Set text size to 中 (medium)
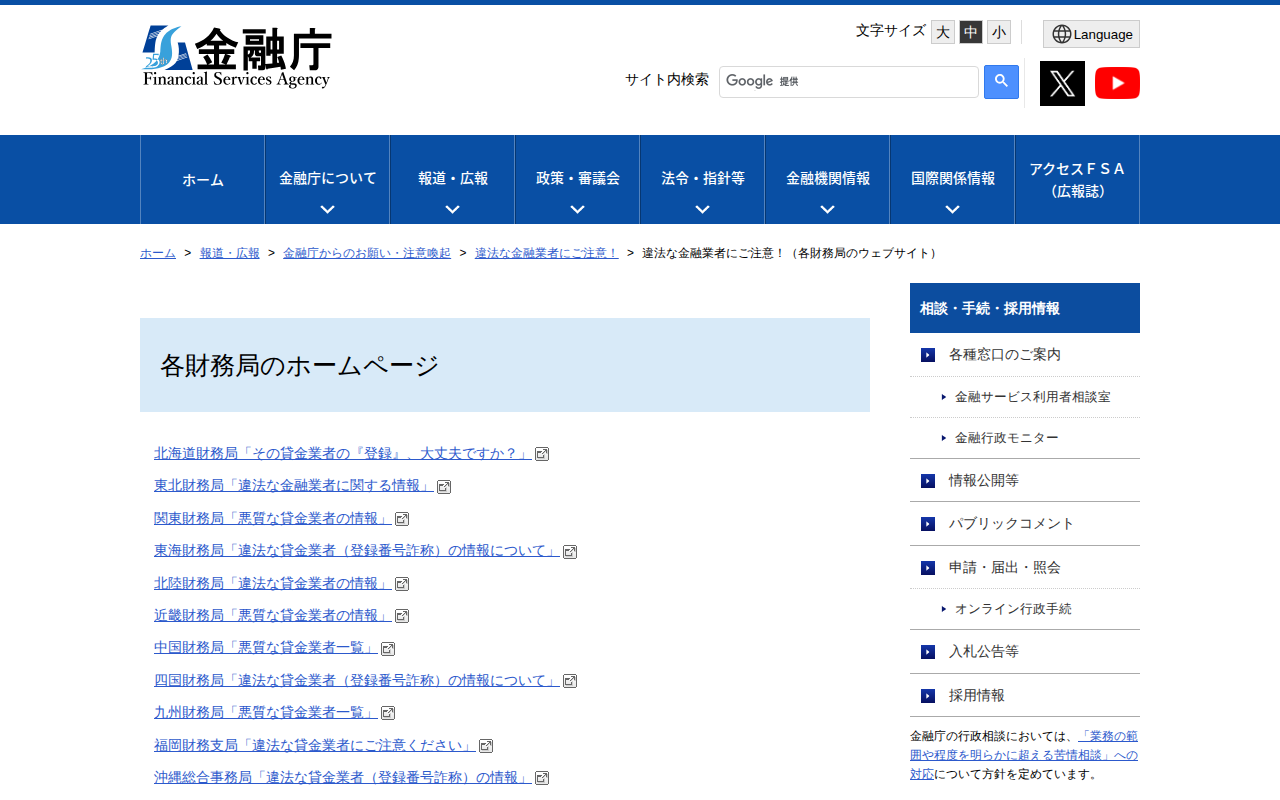The height and width of the screenshot is (800, 1280). coord(971,32)
